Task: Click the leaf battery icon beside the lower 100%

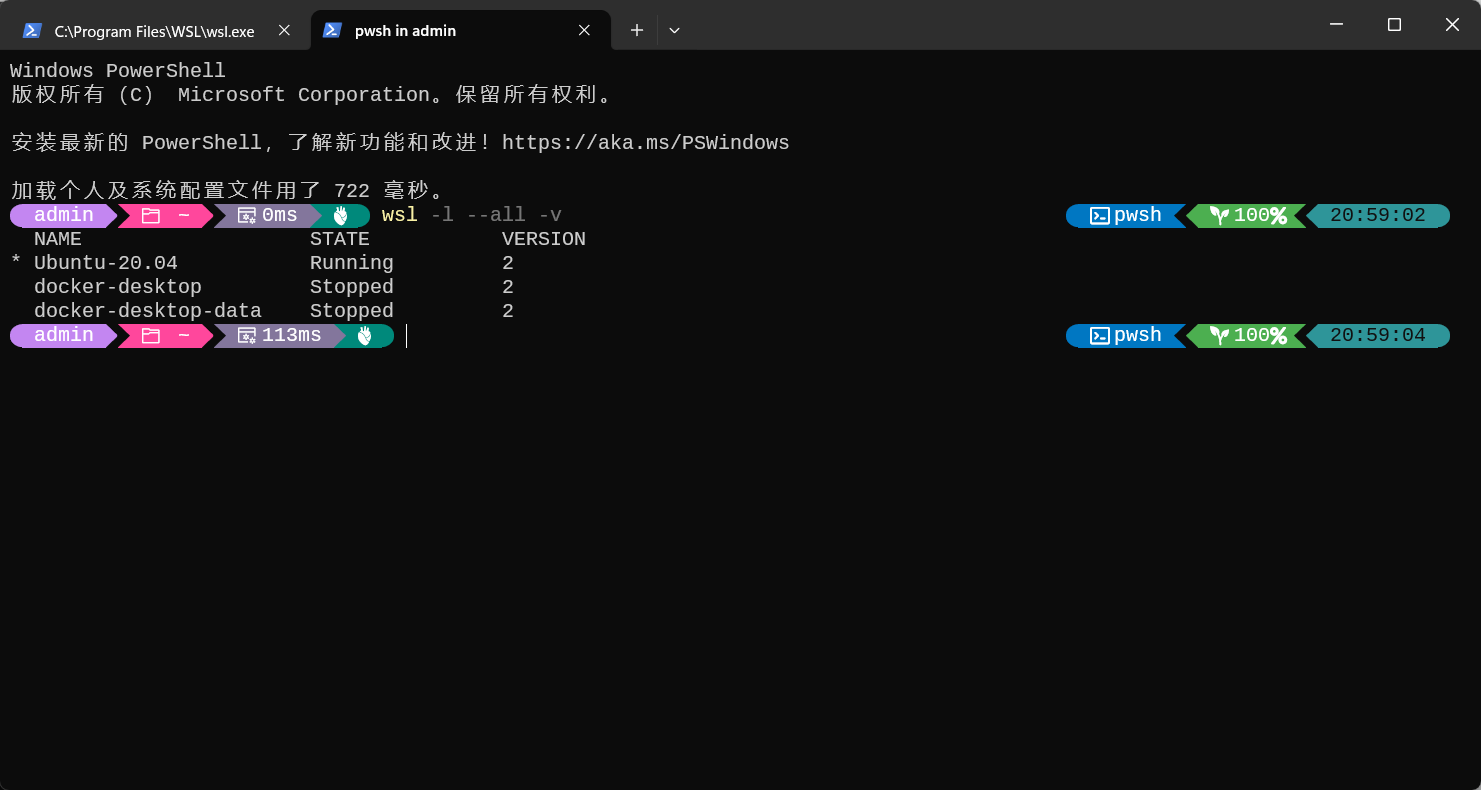Action: [1219, 336]
